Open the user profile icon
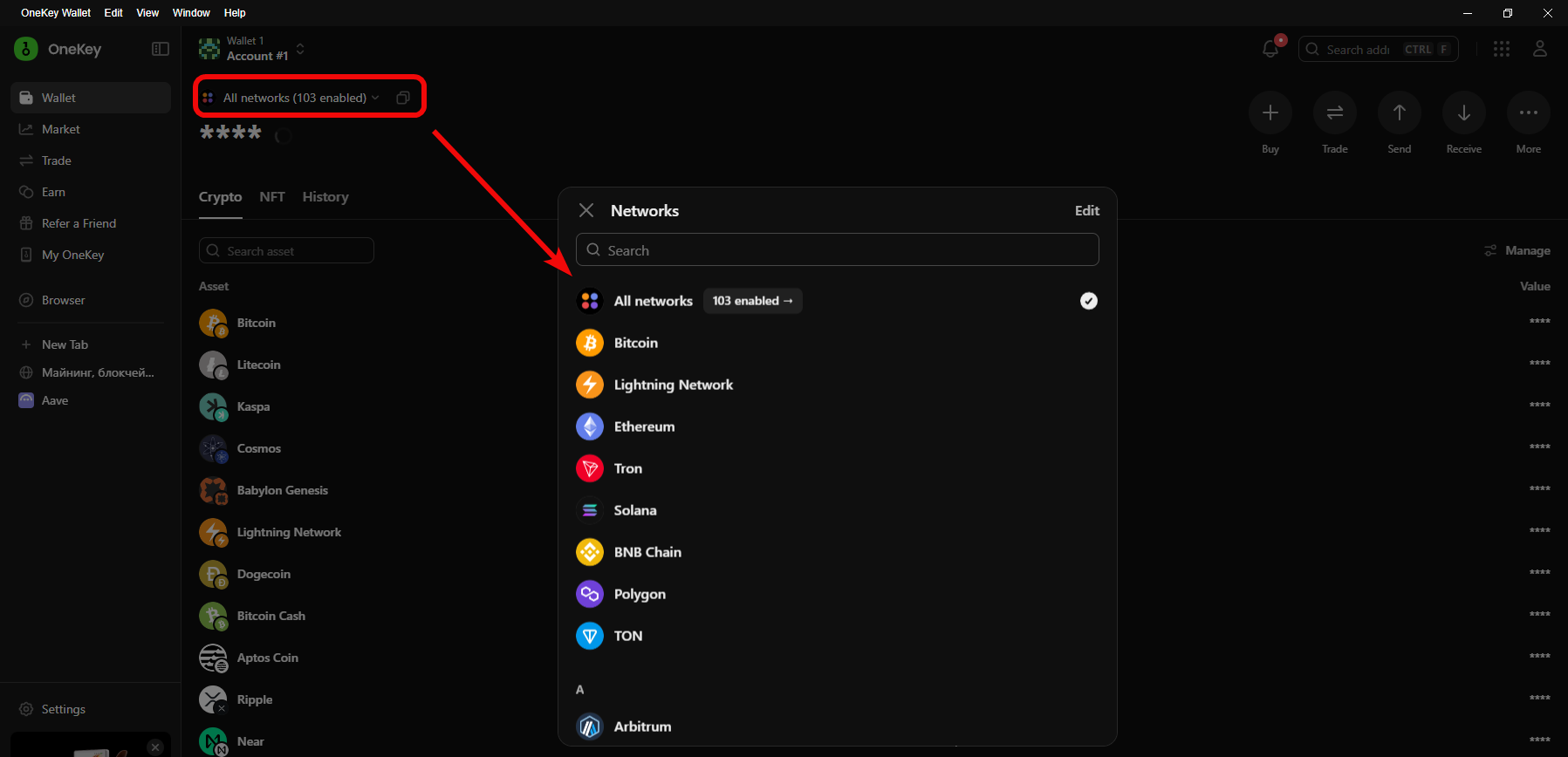Screen dimensions: 1568x757 coord(1540,49)
